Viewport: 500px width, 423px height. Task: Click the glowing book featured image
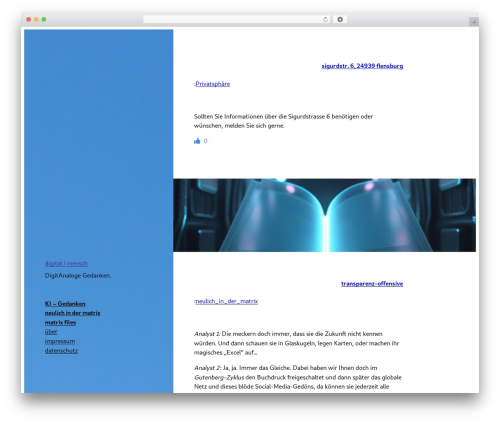[x=324, y=215]
